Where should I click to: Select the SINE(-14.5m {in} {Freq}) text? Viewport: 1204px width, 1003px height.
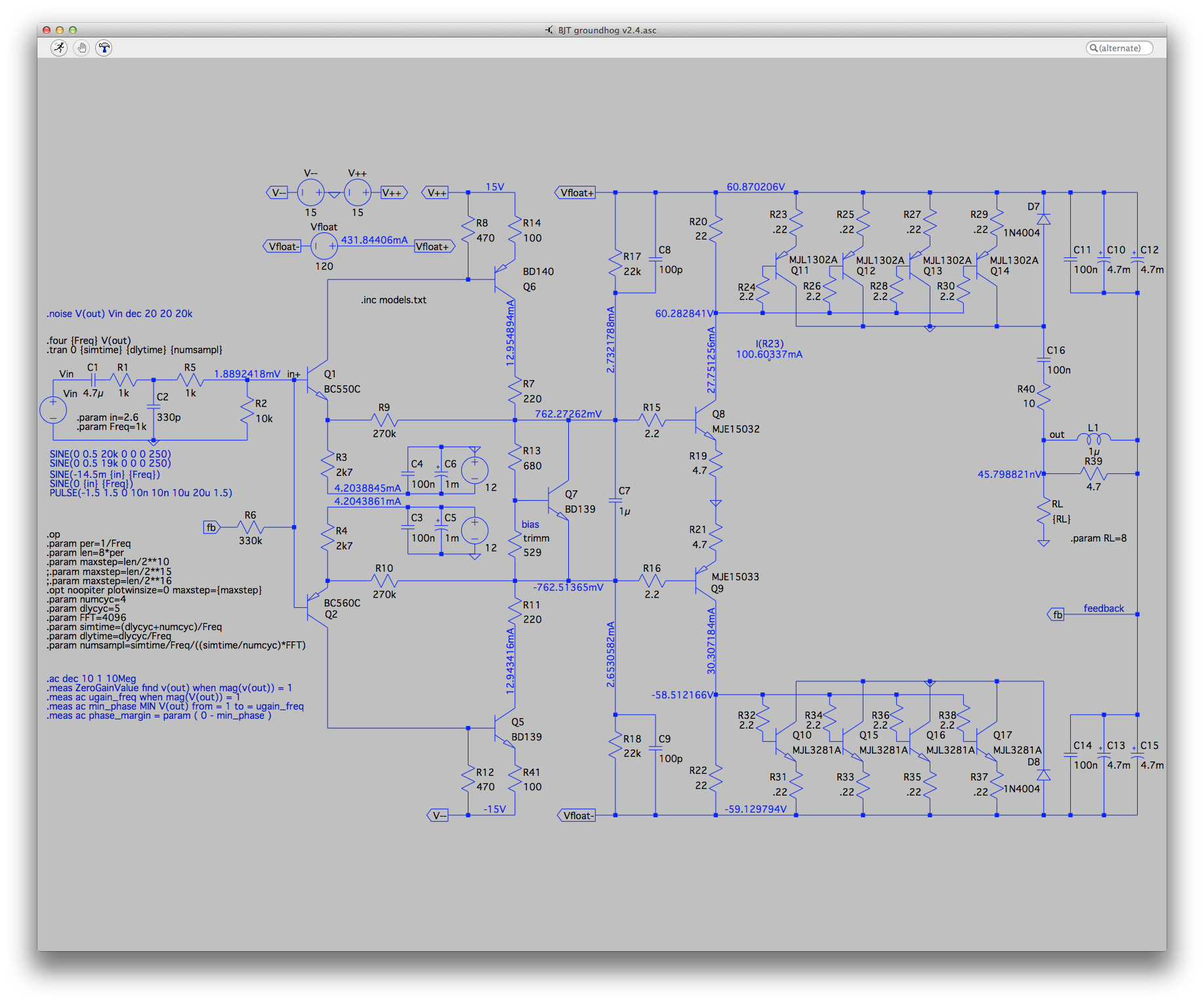click(105, 475)
